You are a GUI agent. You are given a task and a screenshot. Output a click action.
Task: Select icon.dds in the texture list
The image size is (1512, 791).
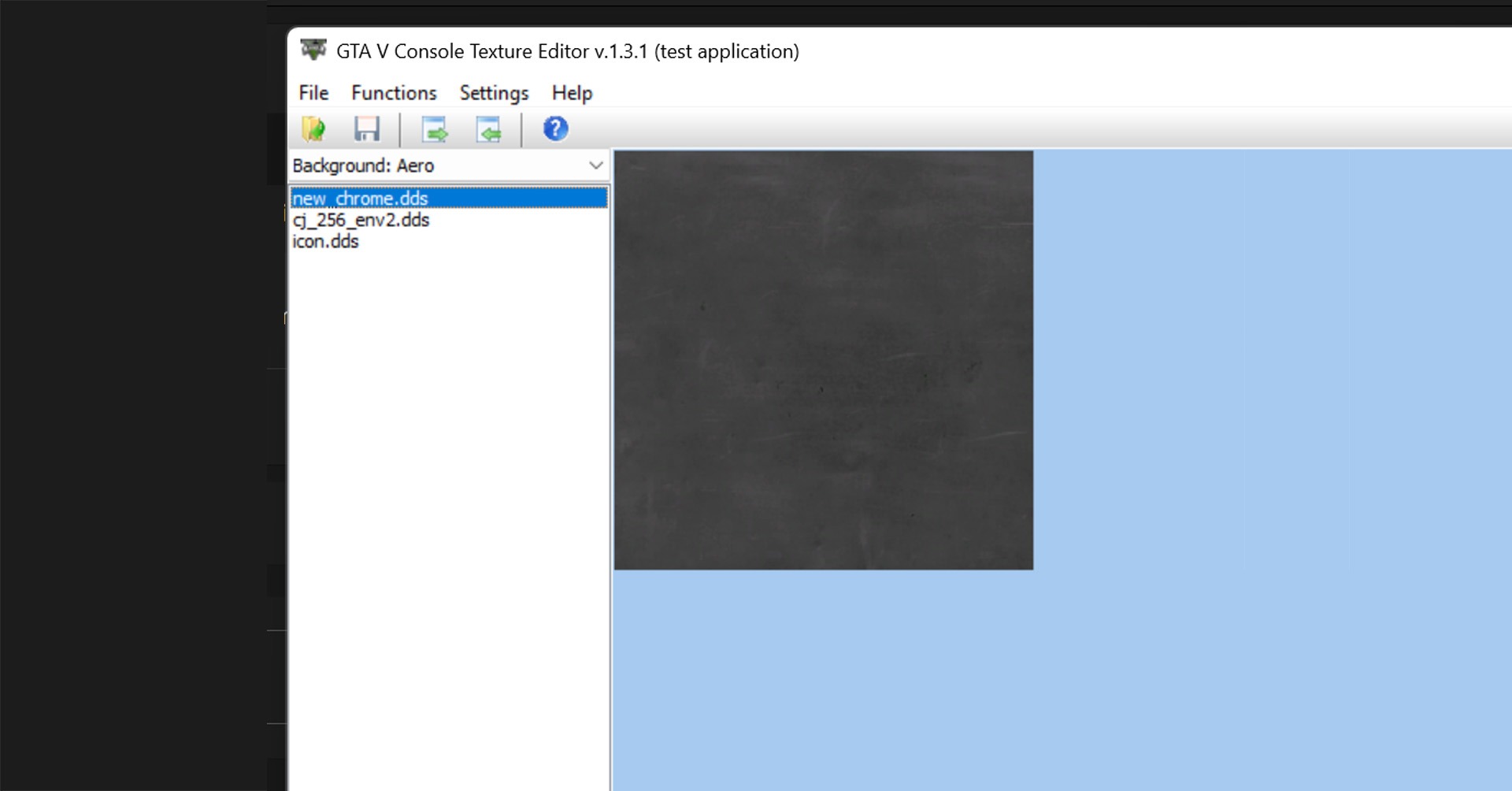325,241
